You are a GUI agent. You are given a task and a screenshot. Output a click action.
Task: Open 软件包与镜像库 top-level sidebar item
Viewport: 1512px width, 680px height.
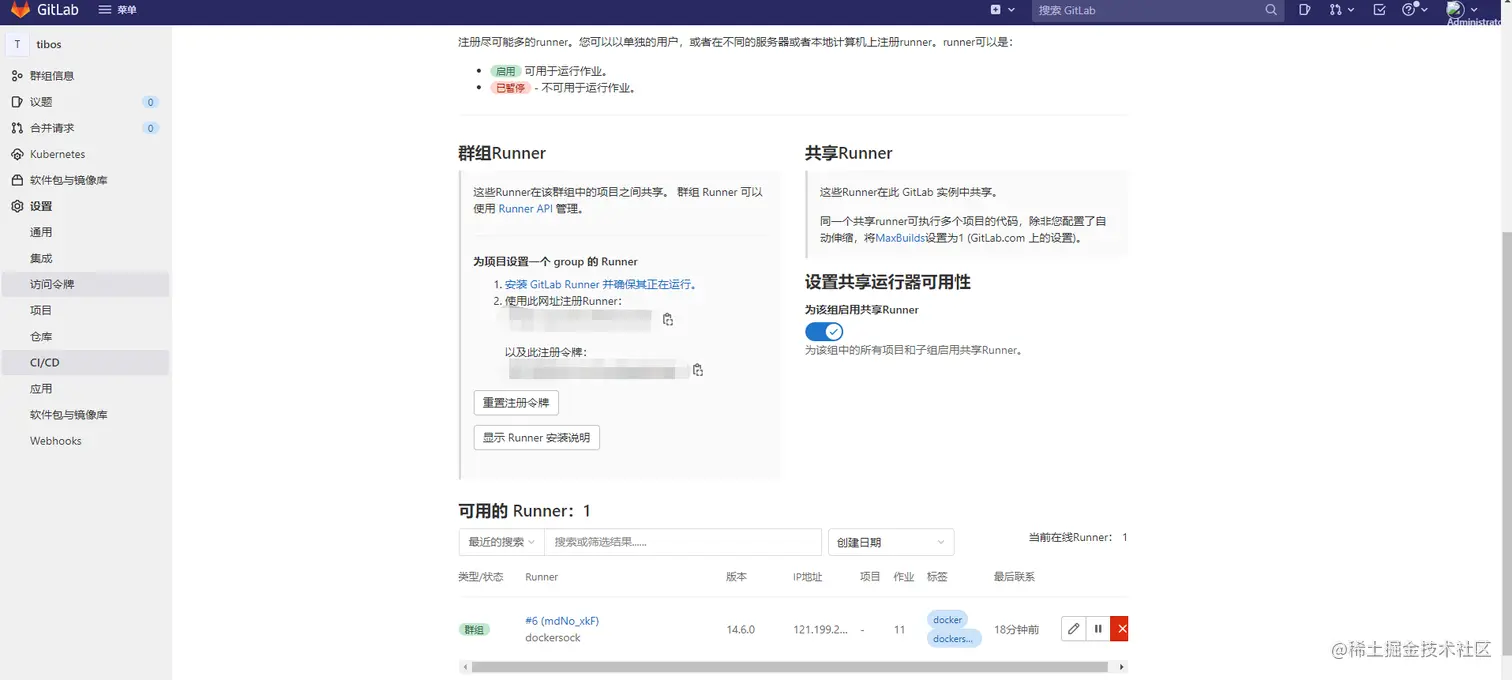coord(69,180)
